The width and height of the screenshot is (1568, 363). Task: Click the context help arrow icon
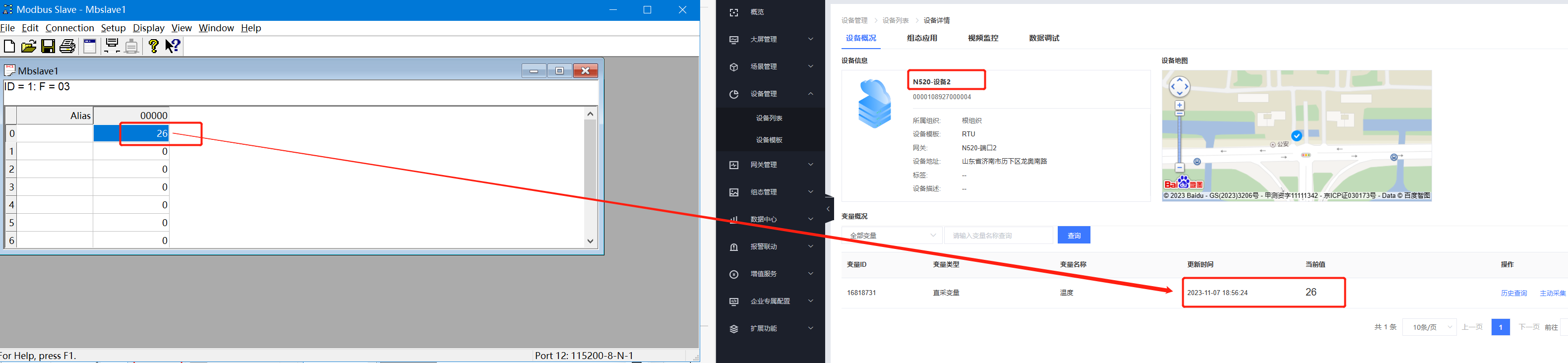[x=173, y=46]
